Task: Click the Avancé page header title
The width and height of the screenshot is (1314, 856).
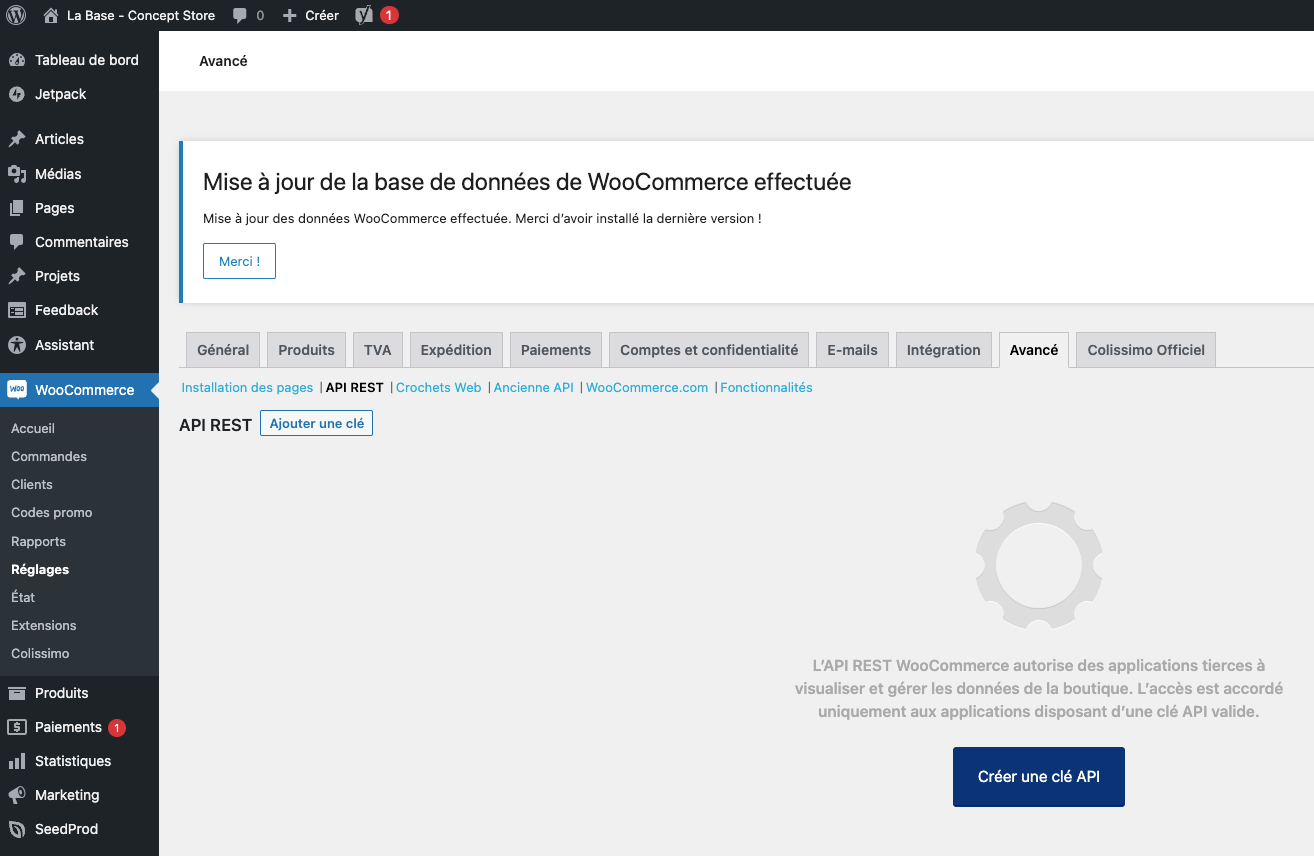Action: tap(223, 61)
